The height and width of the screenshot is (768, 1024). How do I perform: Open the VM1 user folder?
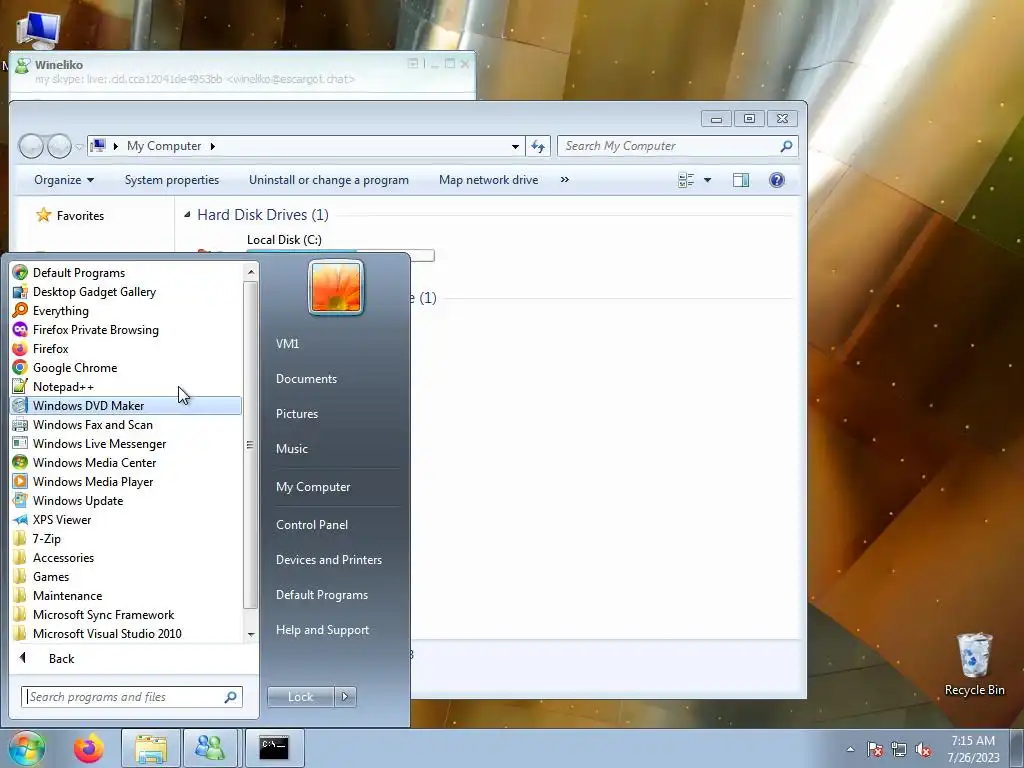[287, 344]
